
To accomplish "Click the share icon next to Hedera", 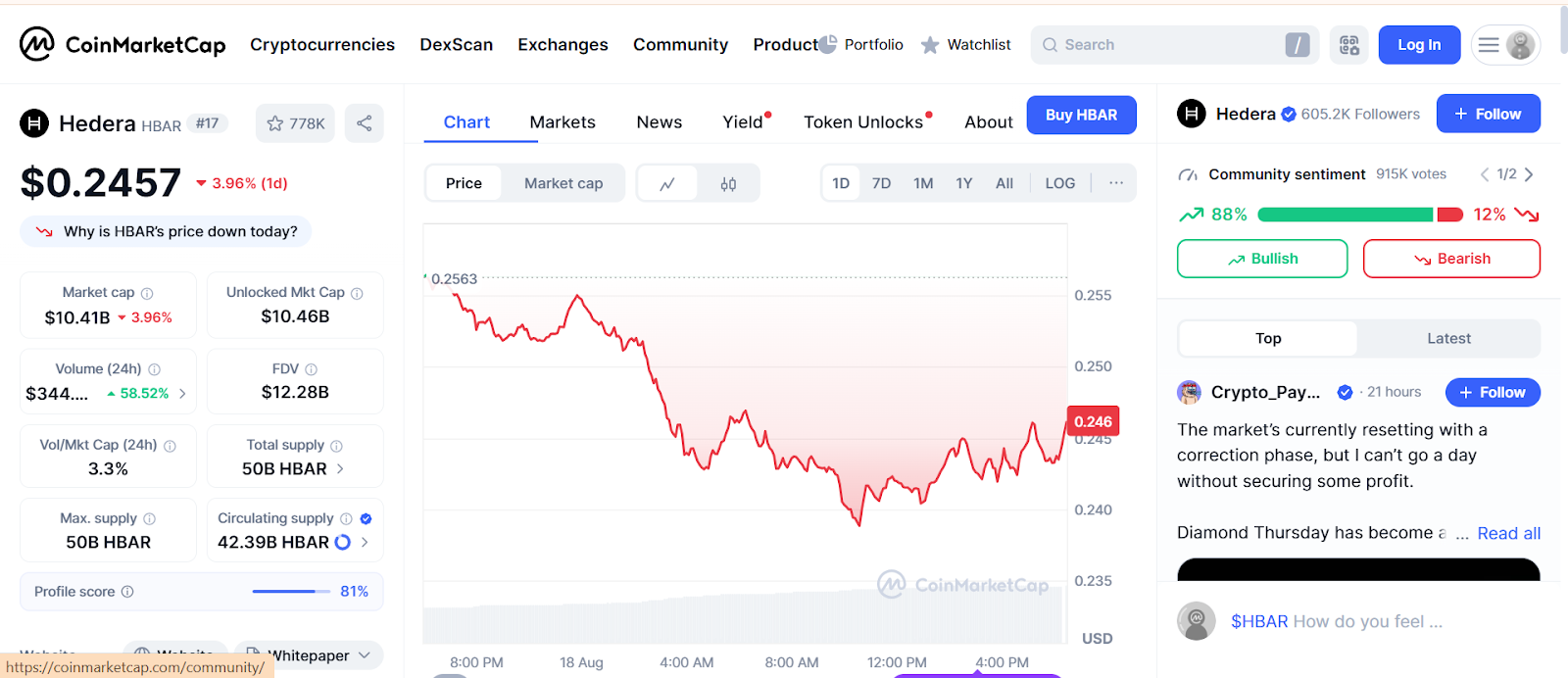I will [x=364, y=123].
